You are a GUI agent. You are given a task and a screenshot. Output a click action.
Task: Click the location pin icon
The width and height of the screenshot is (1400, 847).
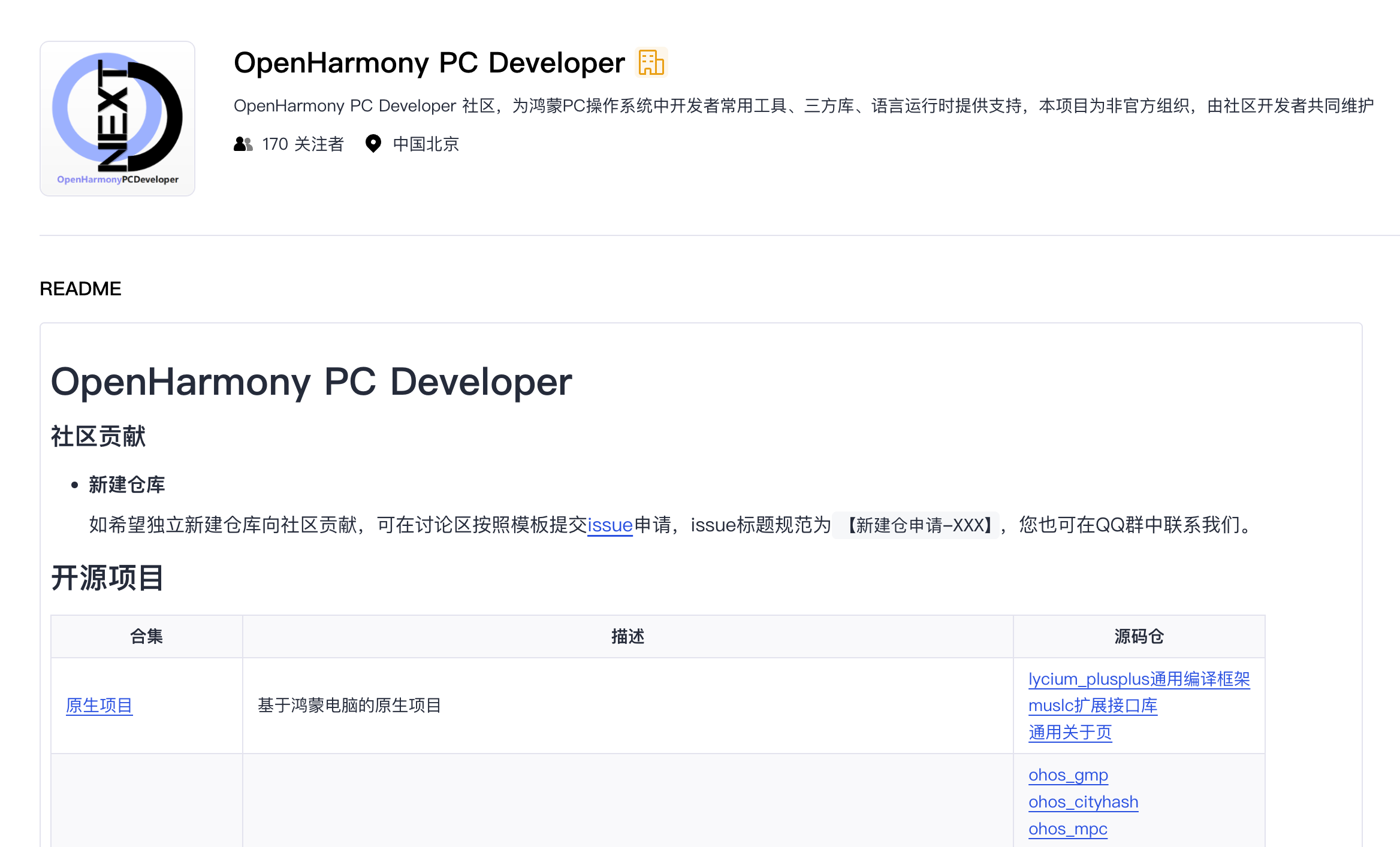coord(373,144)
